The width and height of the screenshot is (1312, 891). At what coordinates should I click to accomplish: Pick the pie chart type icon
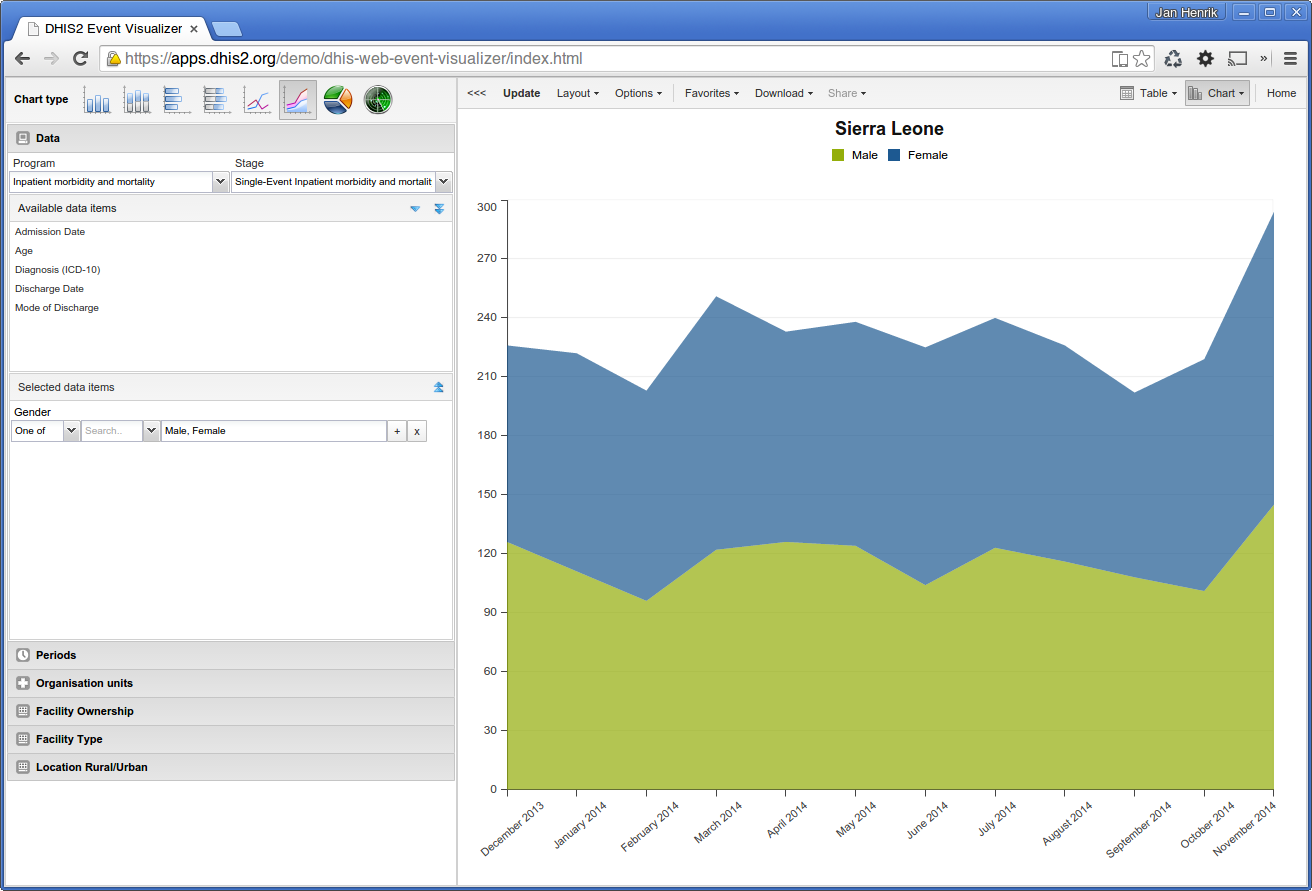(x=338, y=100)
